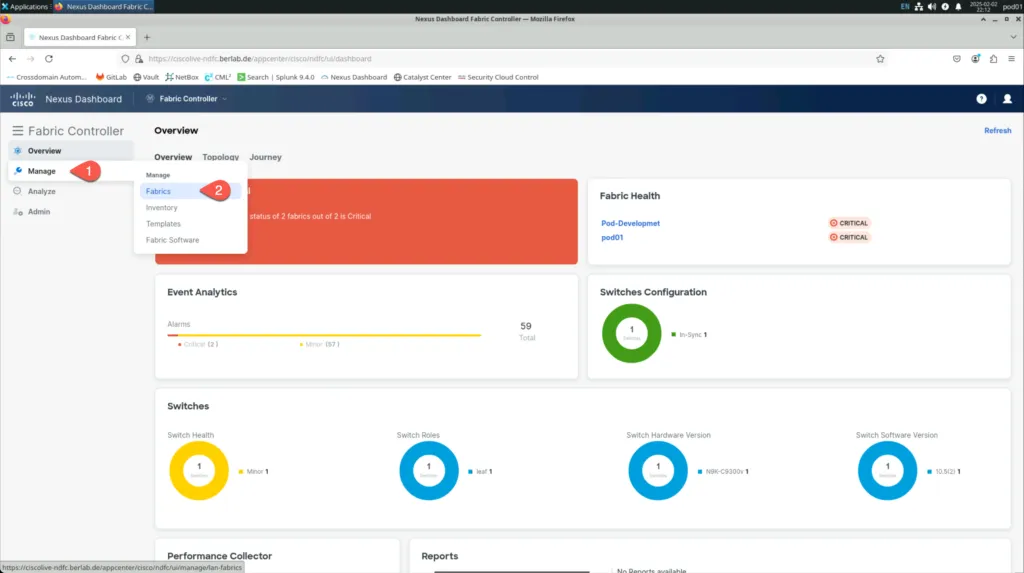
Task: Expand the Fabric Controller app dropdown
Action: [188, 99]
